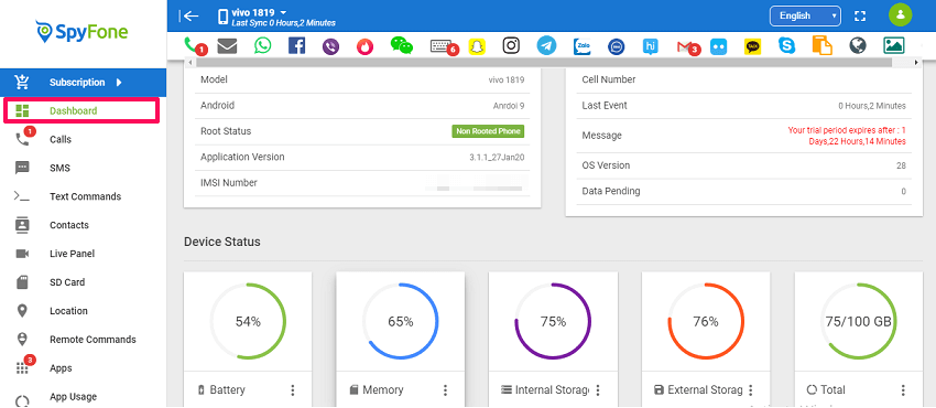Click the trial period expires message
This screenshot has width=936, height=408.
tap(846, 136)
